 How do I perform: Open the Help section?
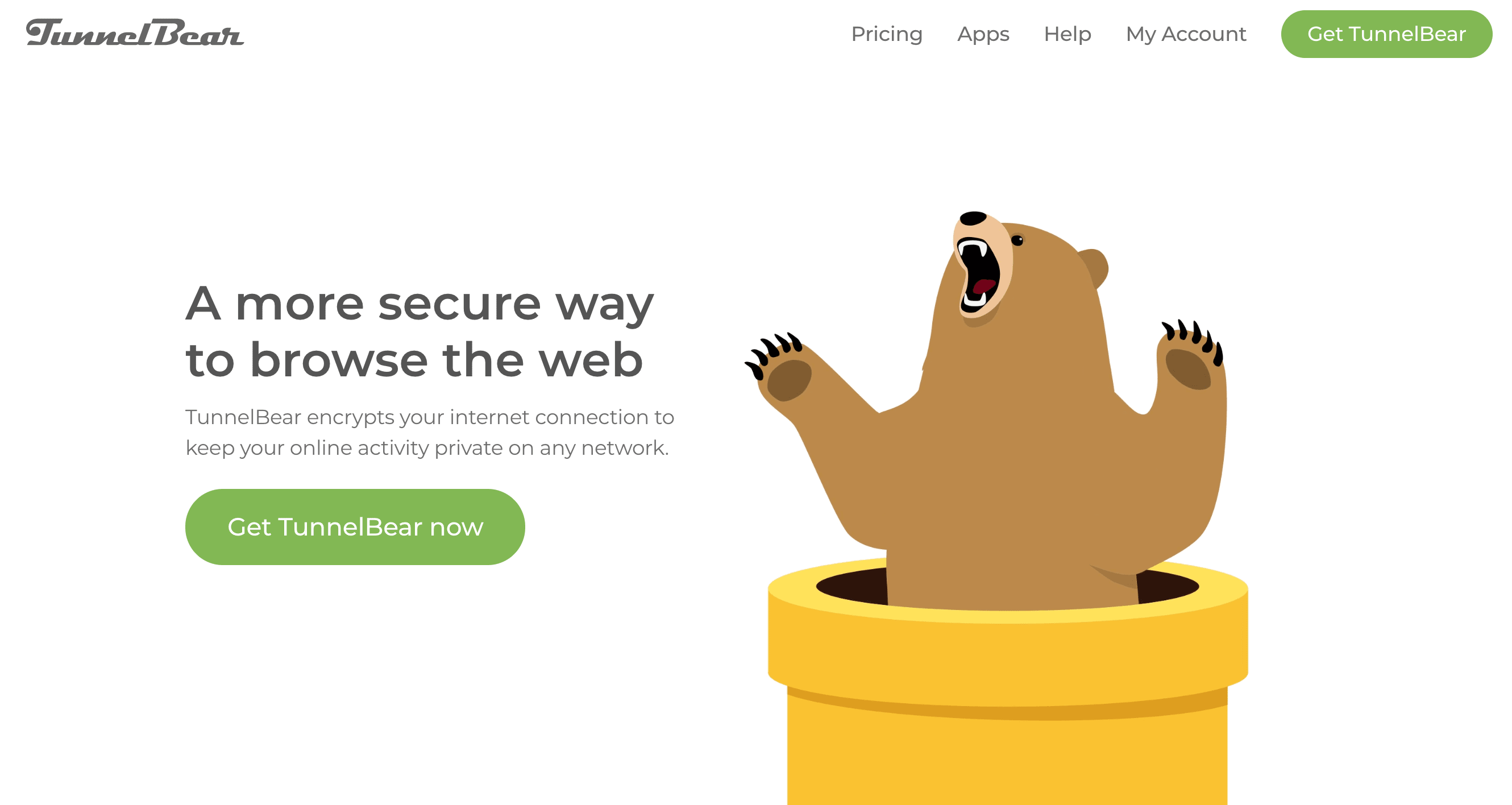pyautogui.click(x=1067, y=34)
